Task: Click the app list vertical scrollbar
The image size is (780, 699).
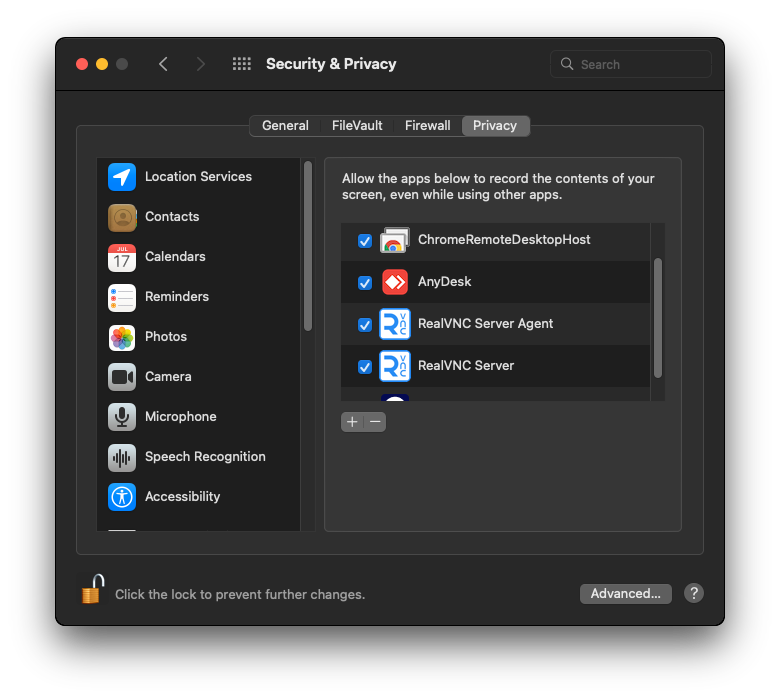Action: (657, 318)
